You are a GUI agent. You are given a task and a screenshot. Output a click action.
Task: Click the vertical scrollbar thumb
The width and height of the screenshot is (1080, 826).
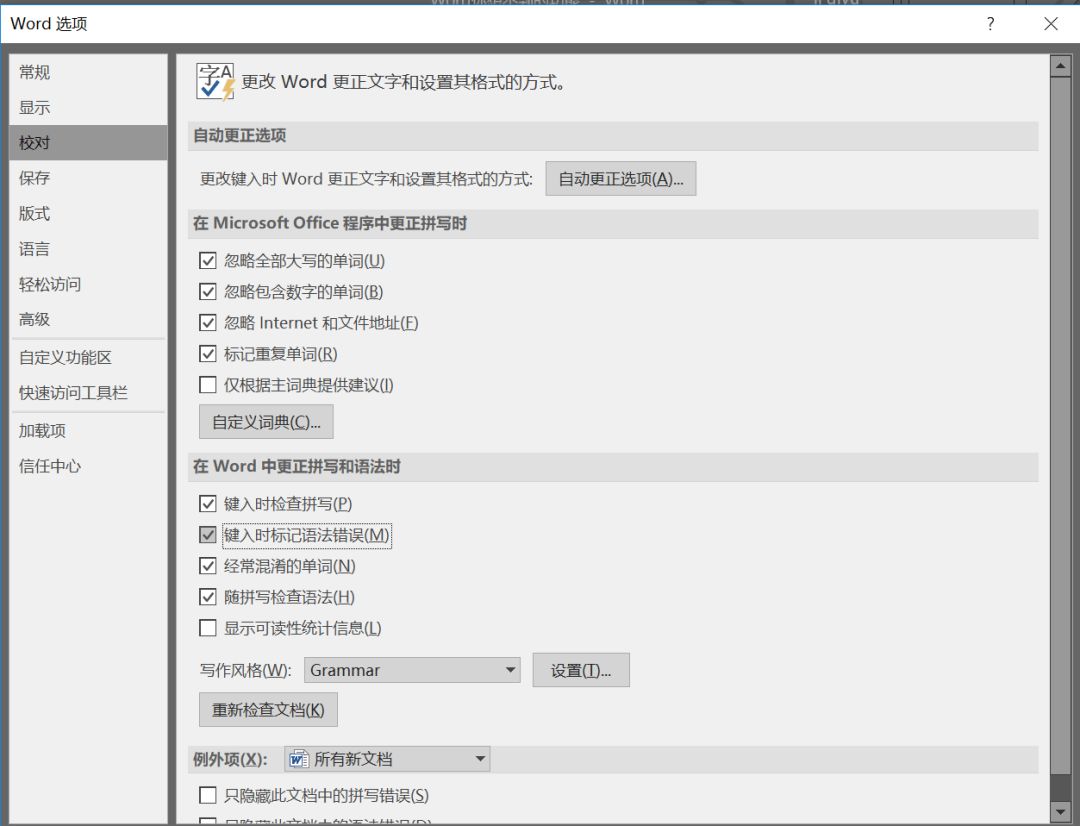(x=1060, y=425)
